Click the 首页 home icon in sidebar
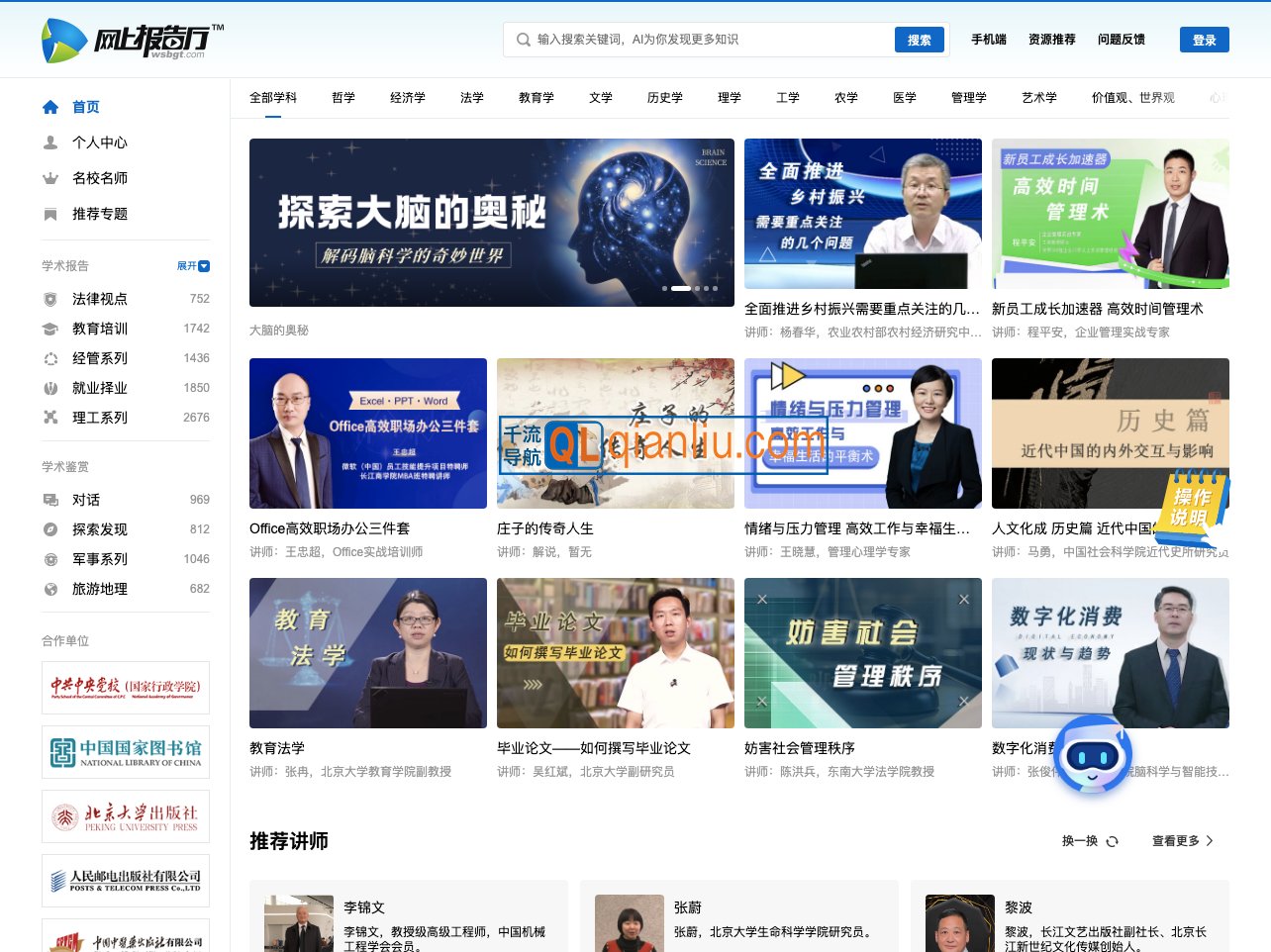The image size is (1271, 952). pyautogui.click(x=49, y=107)
